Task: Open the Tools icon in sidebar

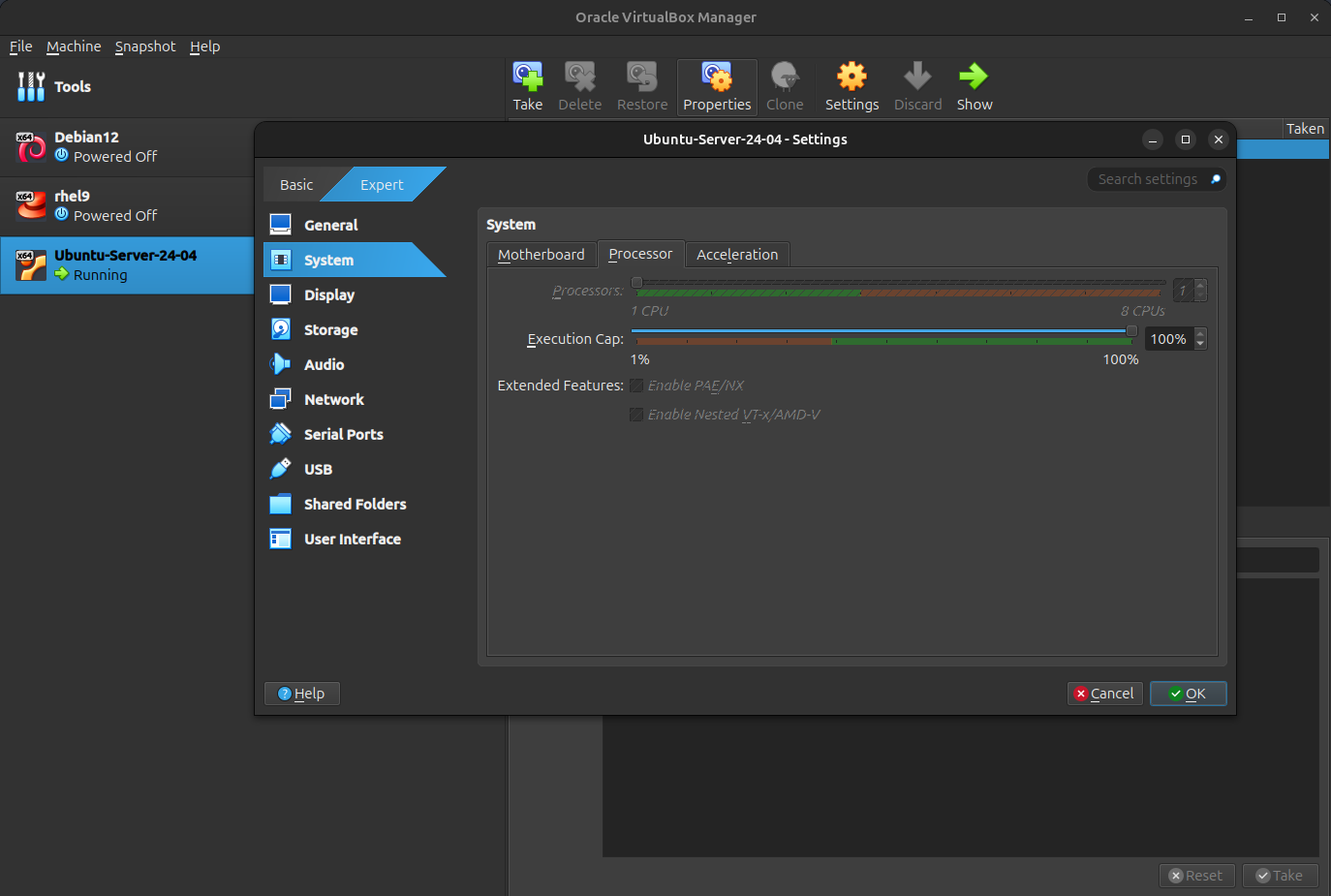Action: coord(31,86)
